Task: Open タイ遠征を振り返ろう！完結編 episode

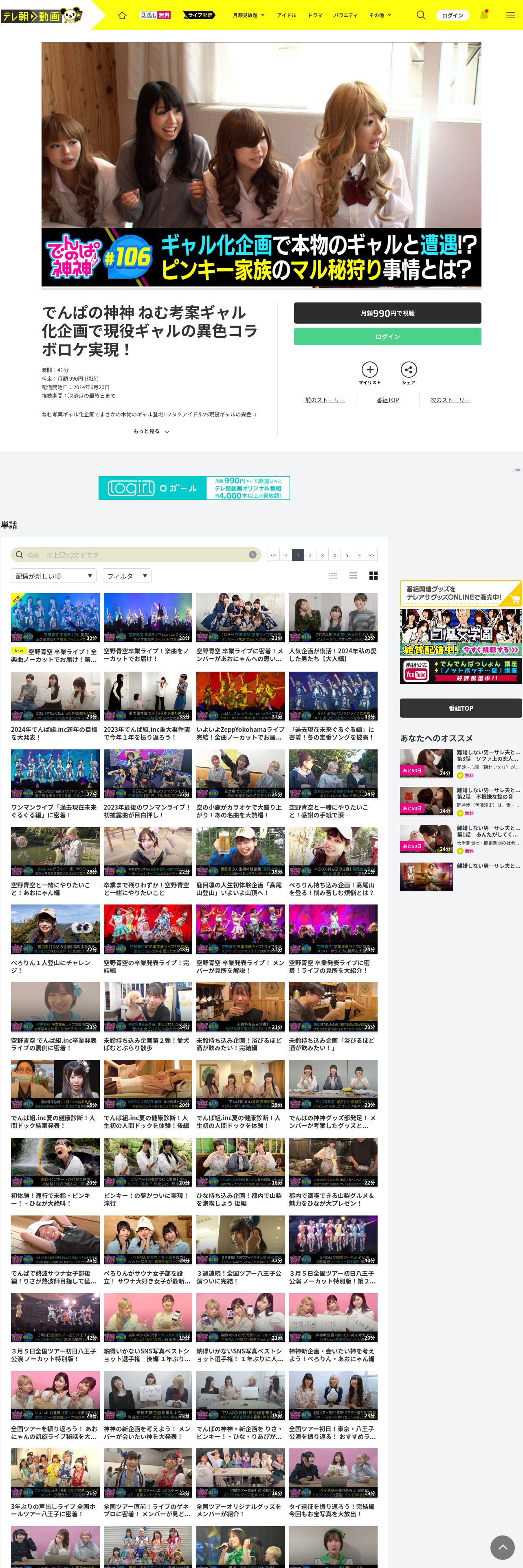Action: pos(333,1484)
